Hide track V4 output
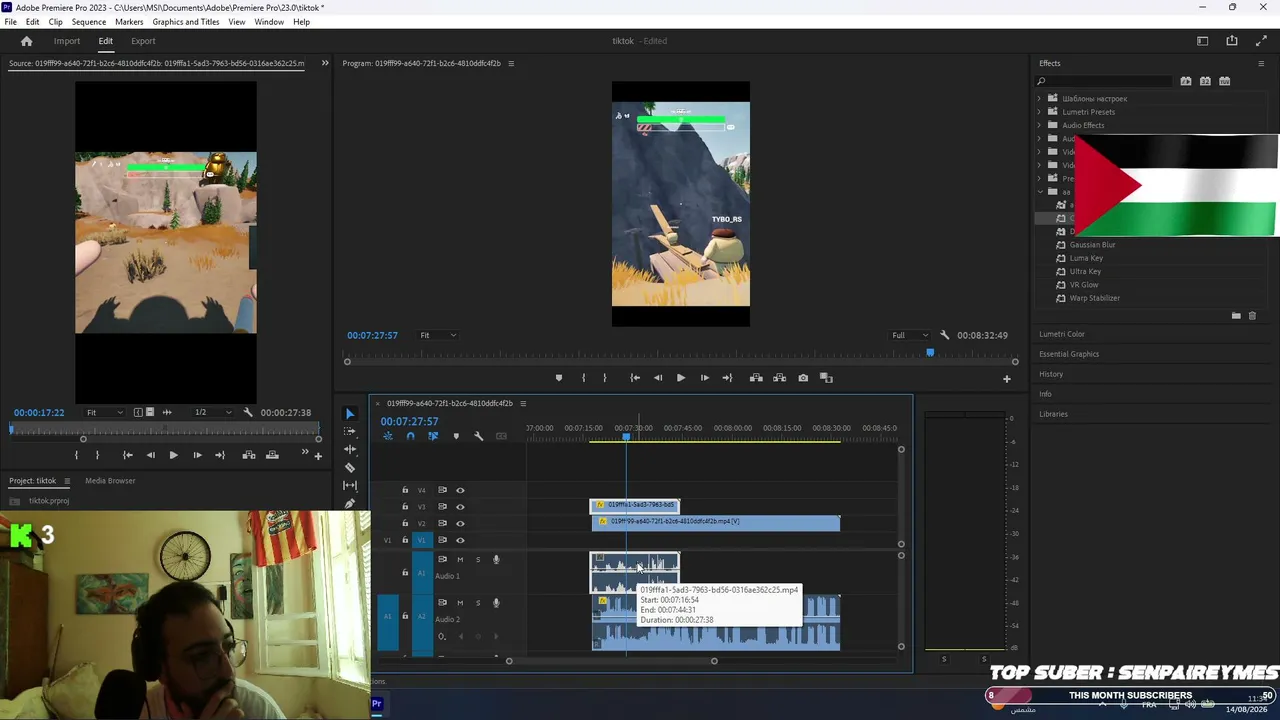 pos(460,490)
